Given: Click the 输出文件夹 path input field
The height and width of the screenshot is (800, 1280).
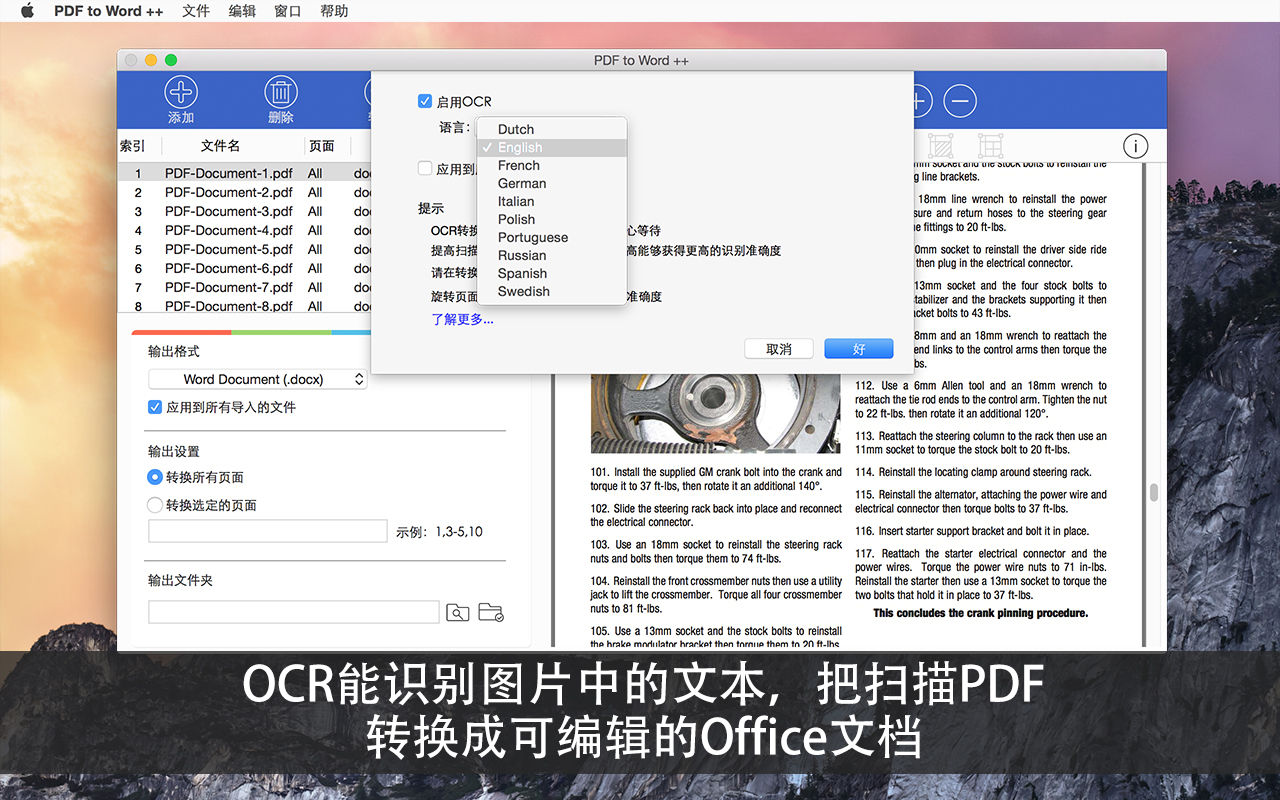Looking at the screenshot, I should [294, 612].
